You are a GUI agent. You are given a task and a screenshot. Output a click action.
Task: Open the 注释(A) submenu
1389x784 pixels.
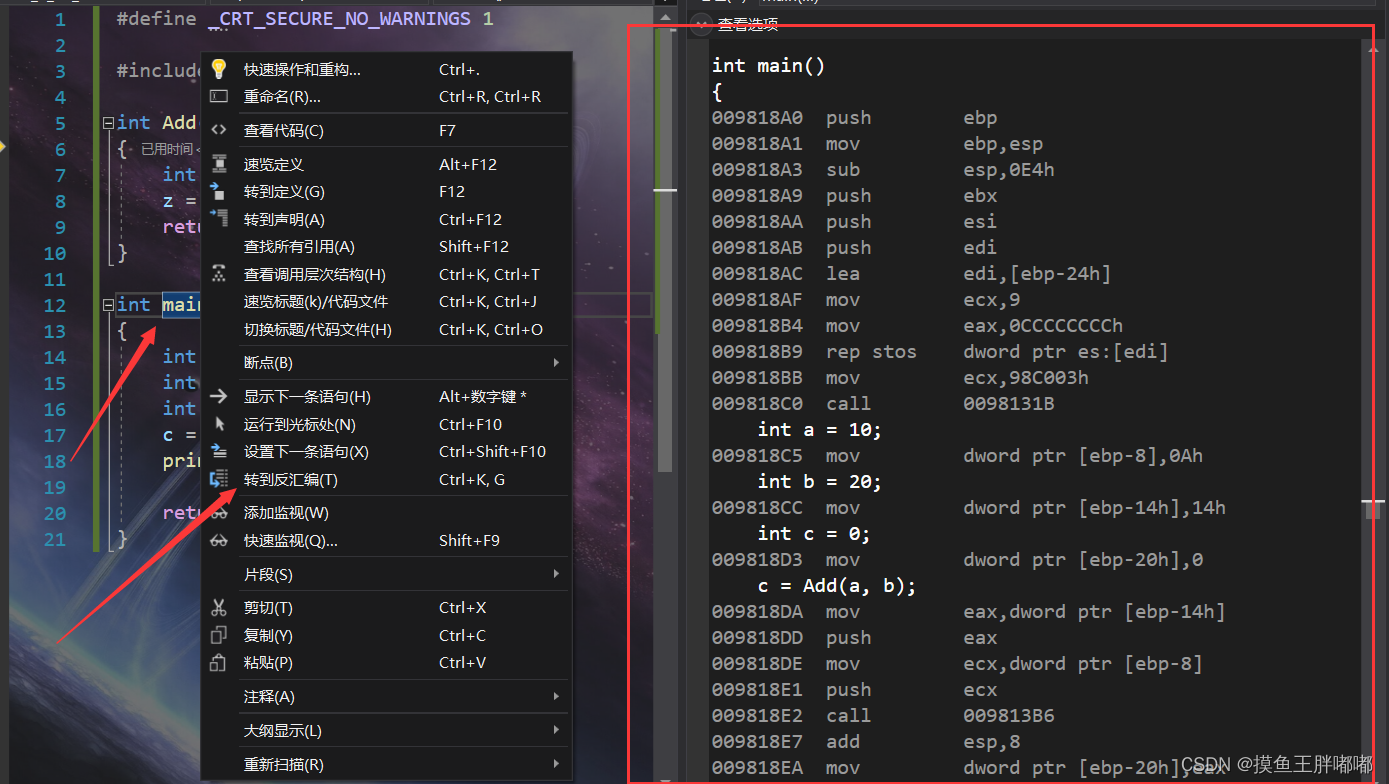coord(385,696)
